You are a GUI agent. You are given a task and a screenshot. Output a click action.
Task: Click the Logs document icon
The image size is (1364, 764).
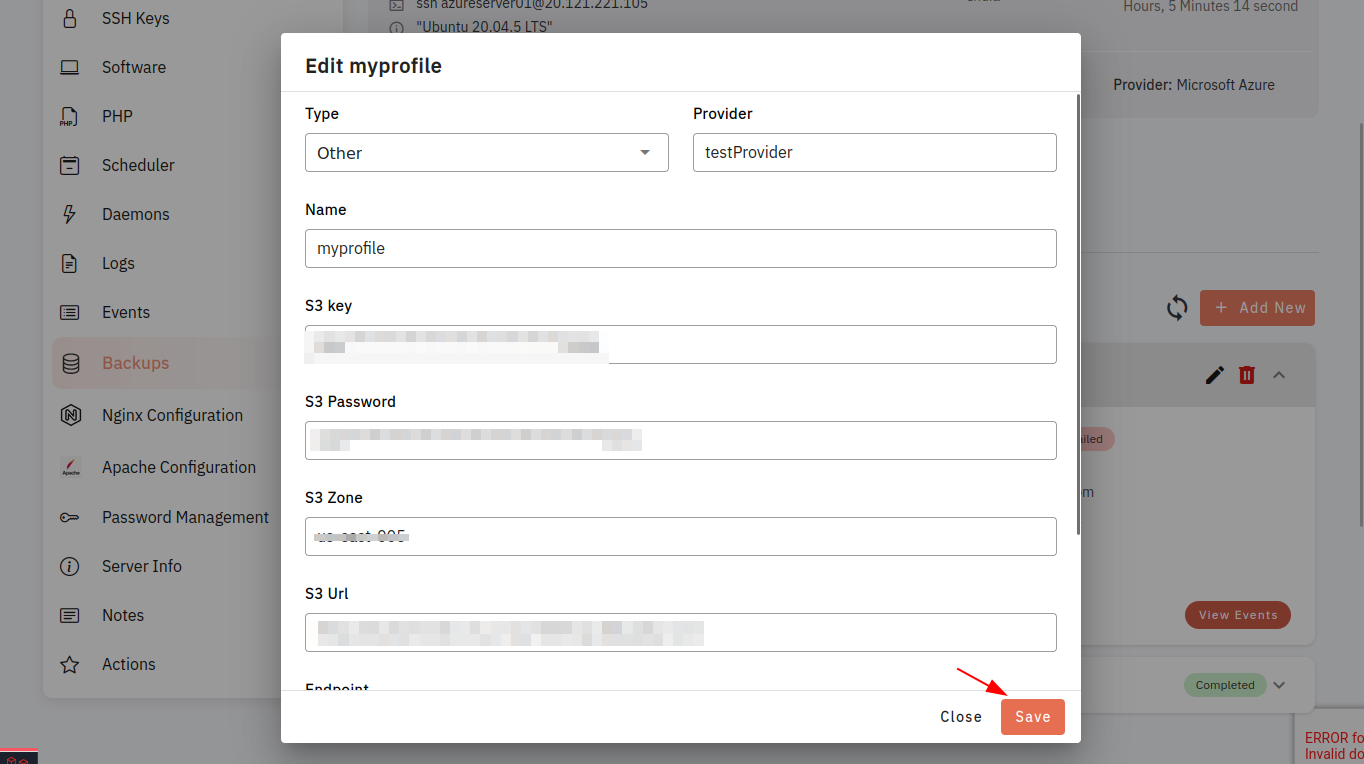69,263
